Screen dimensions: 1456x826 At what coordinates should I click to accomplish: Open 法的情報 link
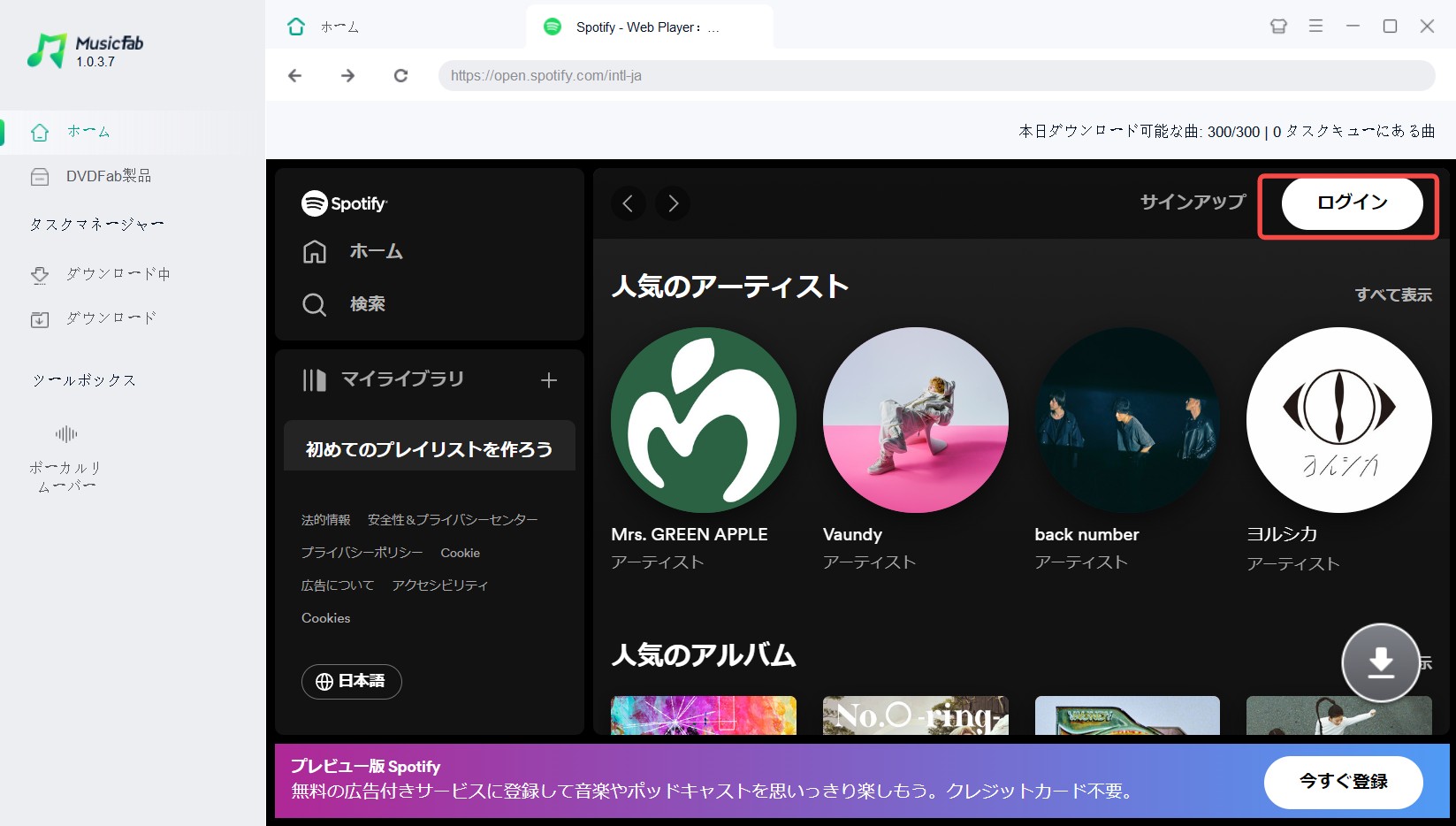pos(325,520)
